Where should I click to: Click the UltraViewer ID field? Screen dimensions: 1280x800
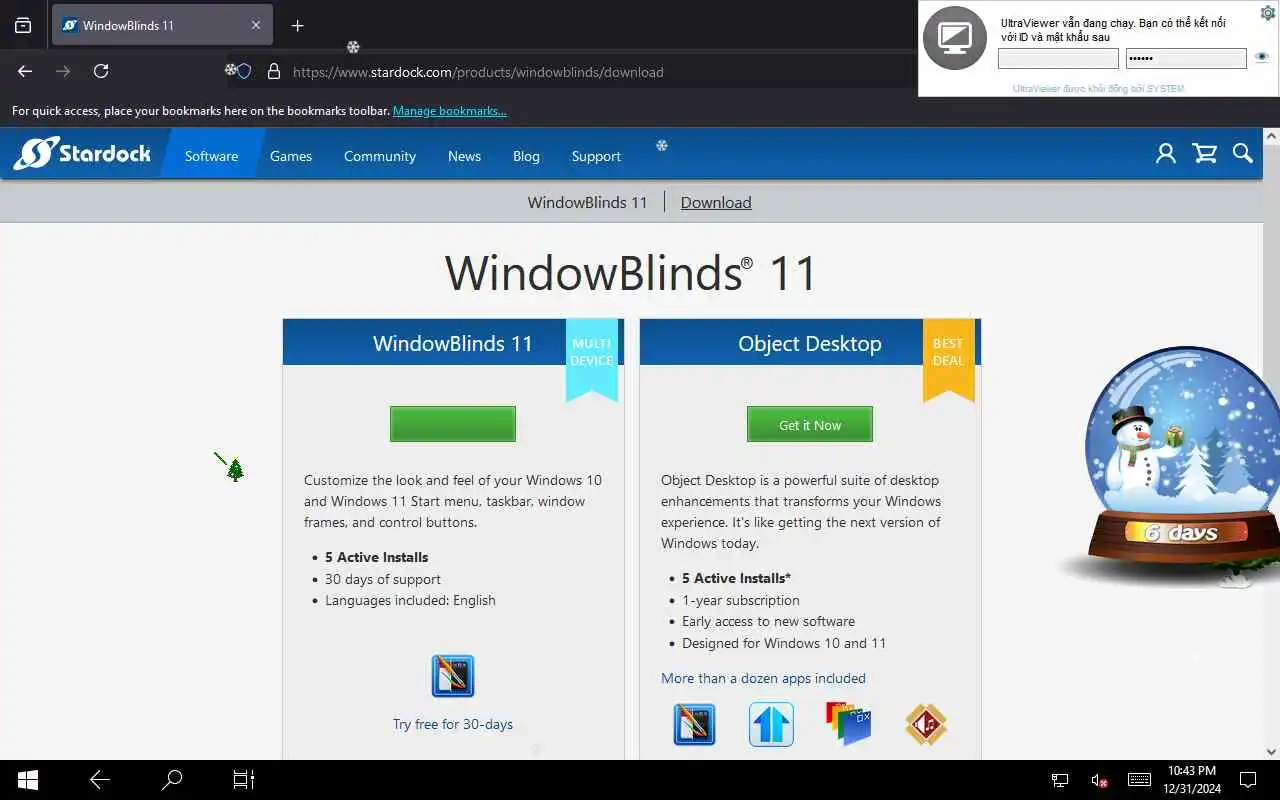1058,59
